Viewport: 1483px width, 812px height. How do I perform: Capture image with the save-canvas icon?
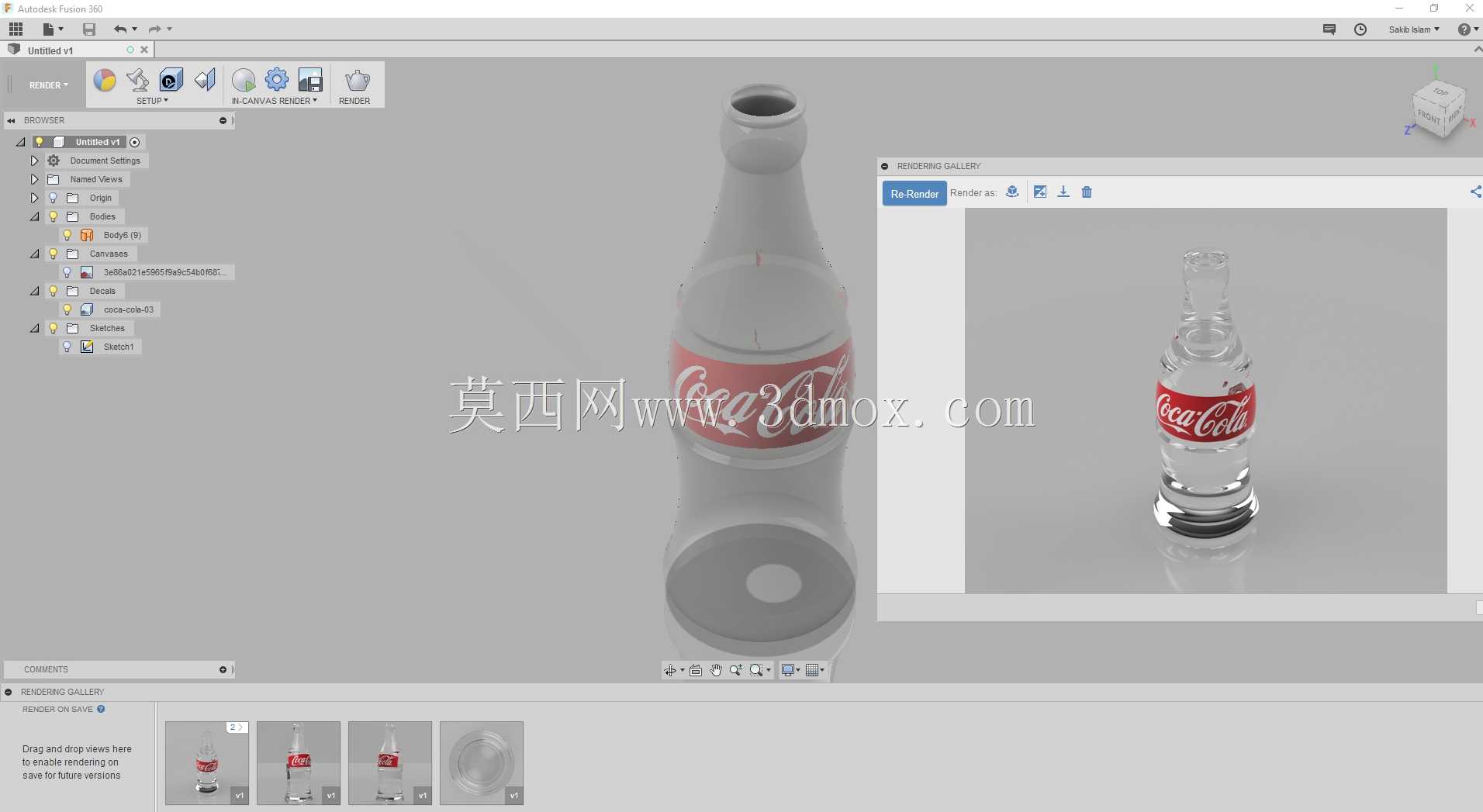[310, 80]
